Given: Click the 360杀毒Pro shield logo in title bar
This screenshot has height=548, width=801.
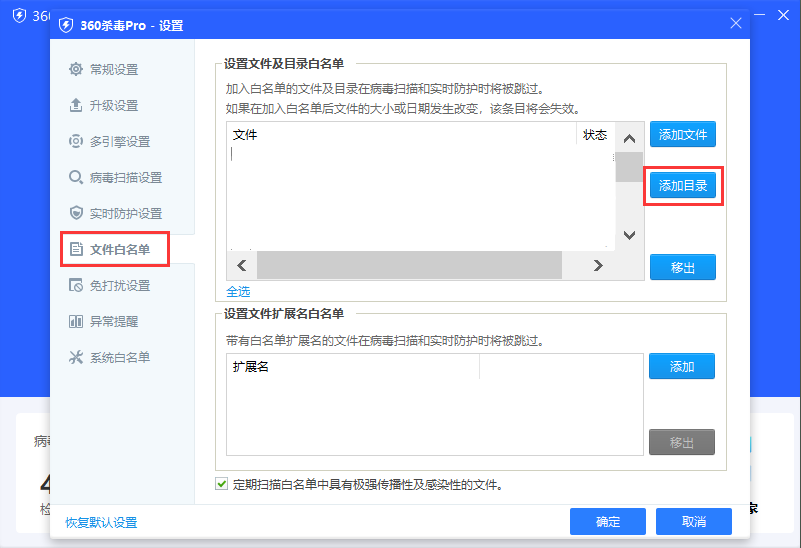Looking at the screenshot, I should [x=66, y=25].
